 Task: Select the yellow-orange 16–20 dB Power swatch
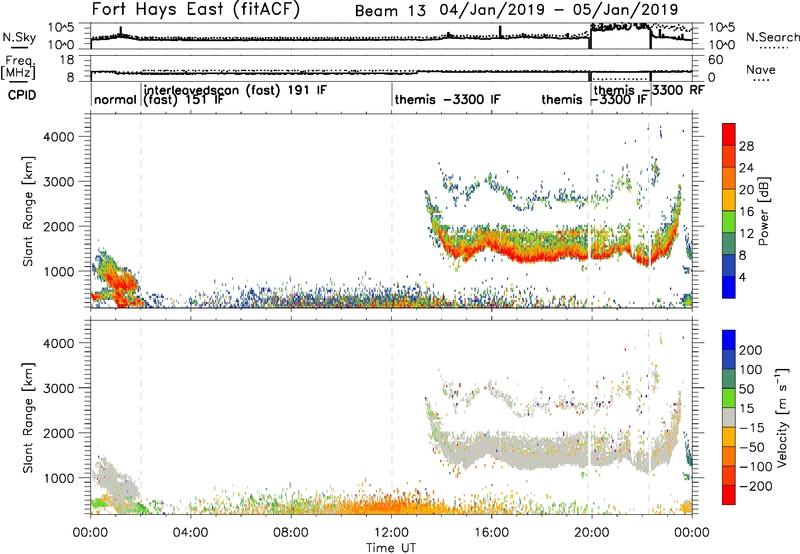click(729, 200)
